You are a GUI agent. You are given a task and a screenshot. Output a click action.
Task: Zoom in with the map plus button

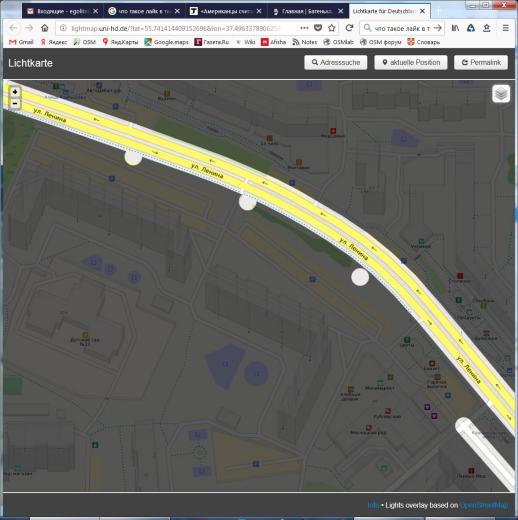[x=15, y=92]
